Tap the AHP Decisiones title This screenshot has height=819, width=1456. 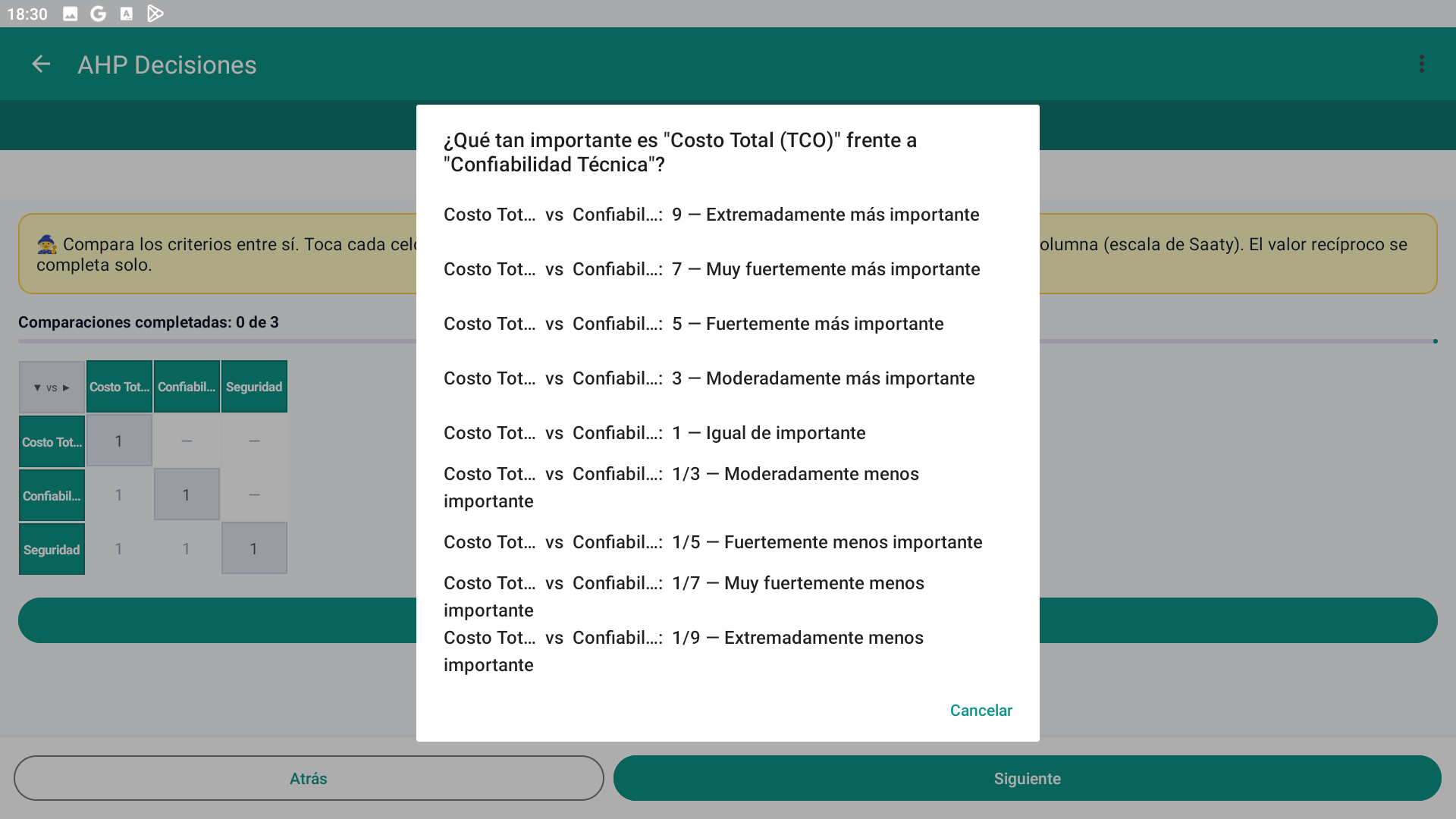click(x=167, y=64)
